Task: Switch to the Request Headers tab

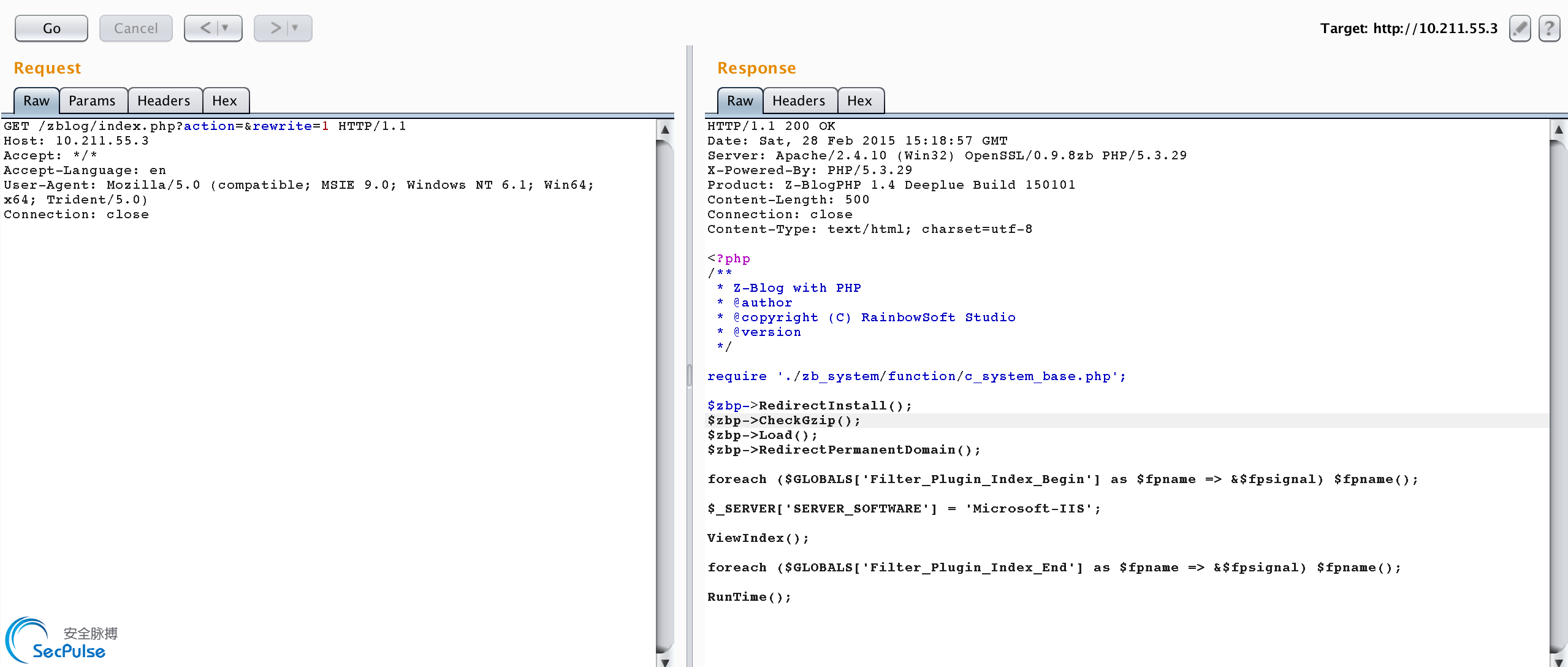Action: coord(164,101)
